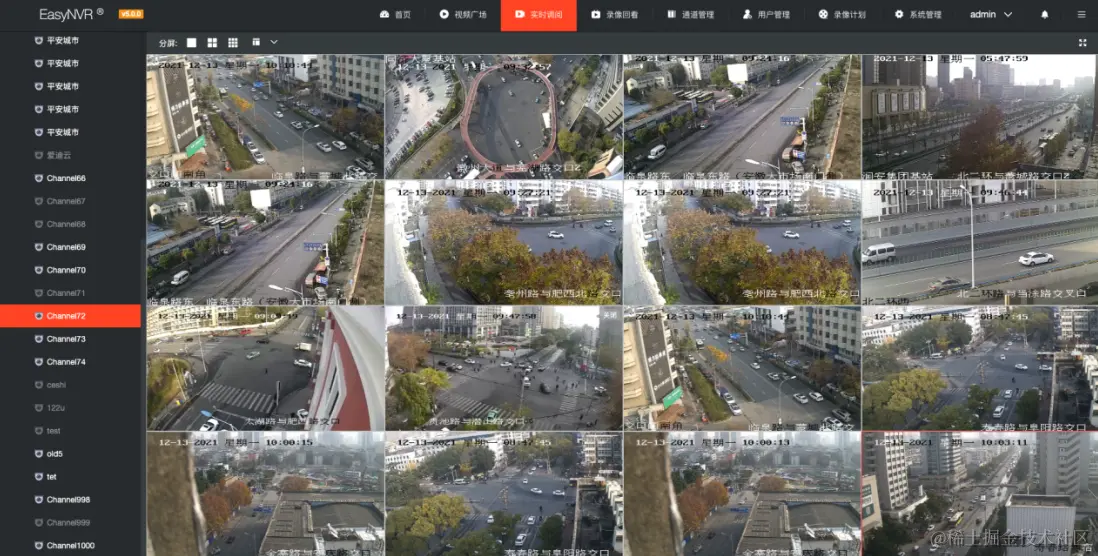Screen dimensions: 1098x556
Task: Select Channel1000 in the list
Action: pos(70,545)
